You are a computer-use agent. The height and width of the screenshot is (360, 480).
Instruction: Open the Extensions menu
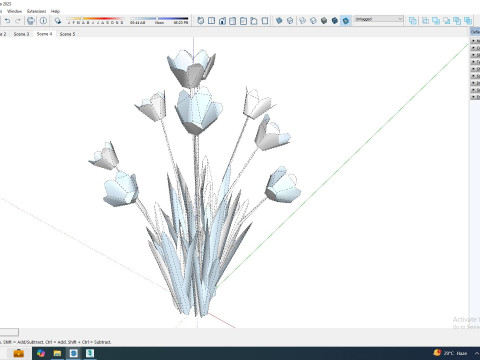tap(36, 11)
